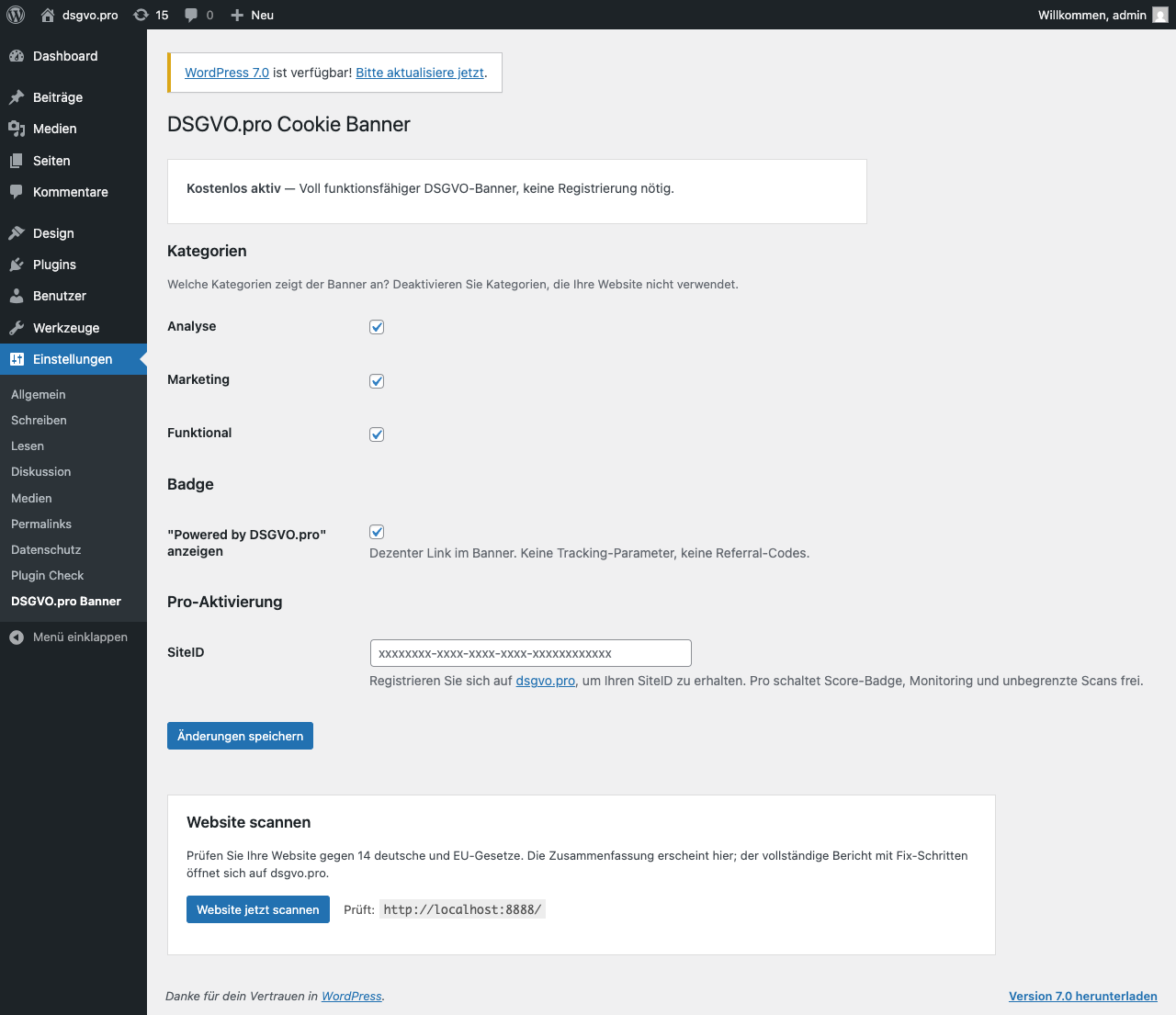Image resolution: width=1176 pixels, height=1015 pixels.
Task: Click the Plugins plug icon
Action: (17, 265)
